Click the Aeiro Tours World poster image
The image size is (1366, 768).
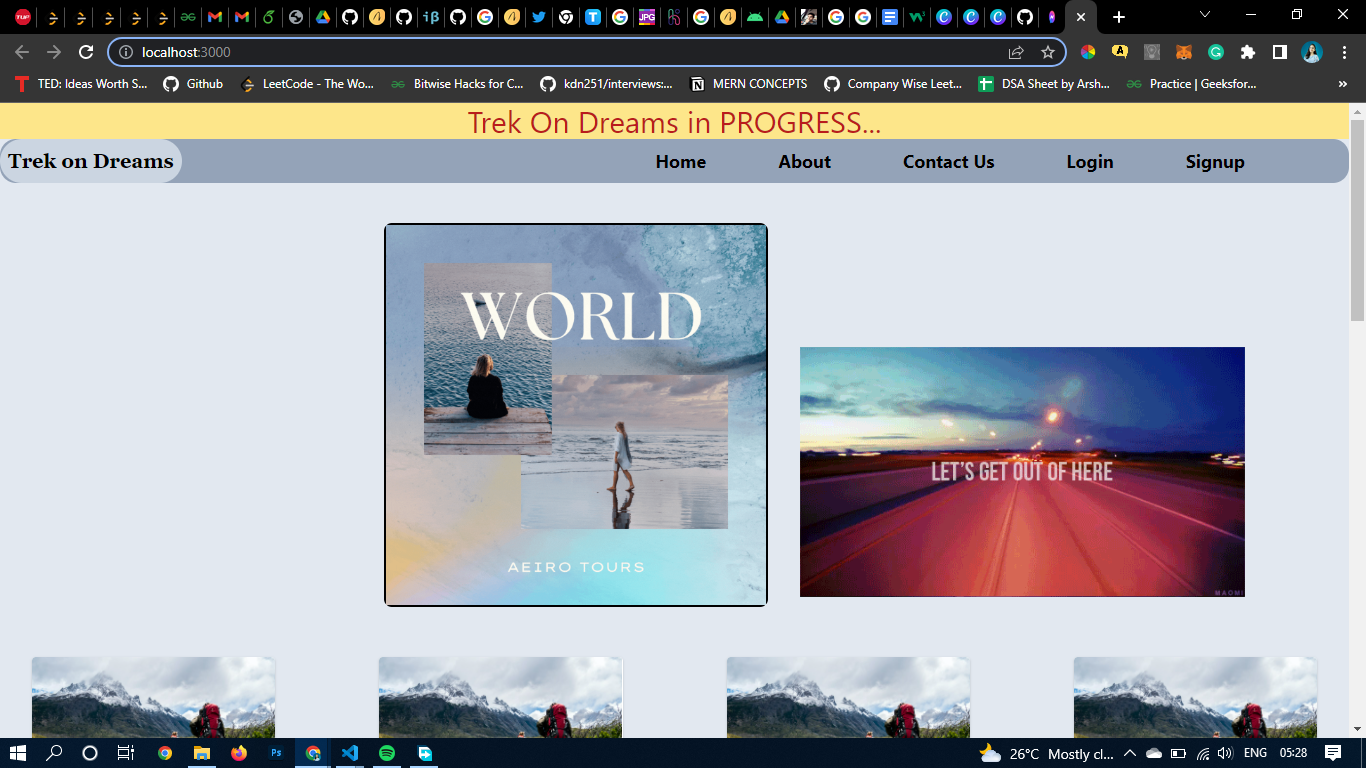click(576, 415)
